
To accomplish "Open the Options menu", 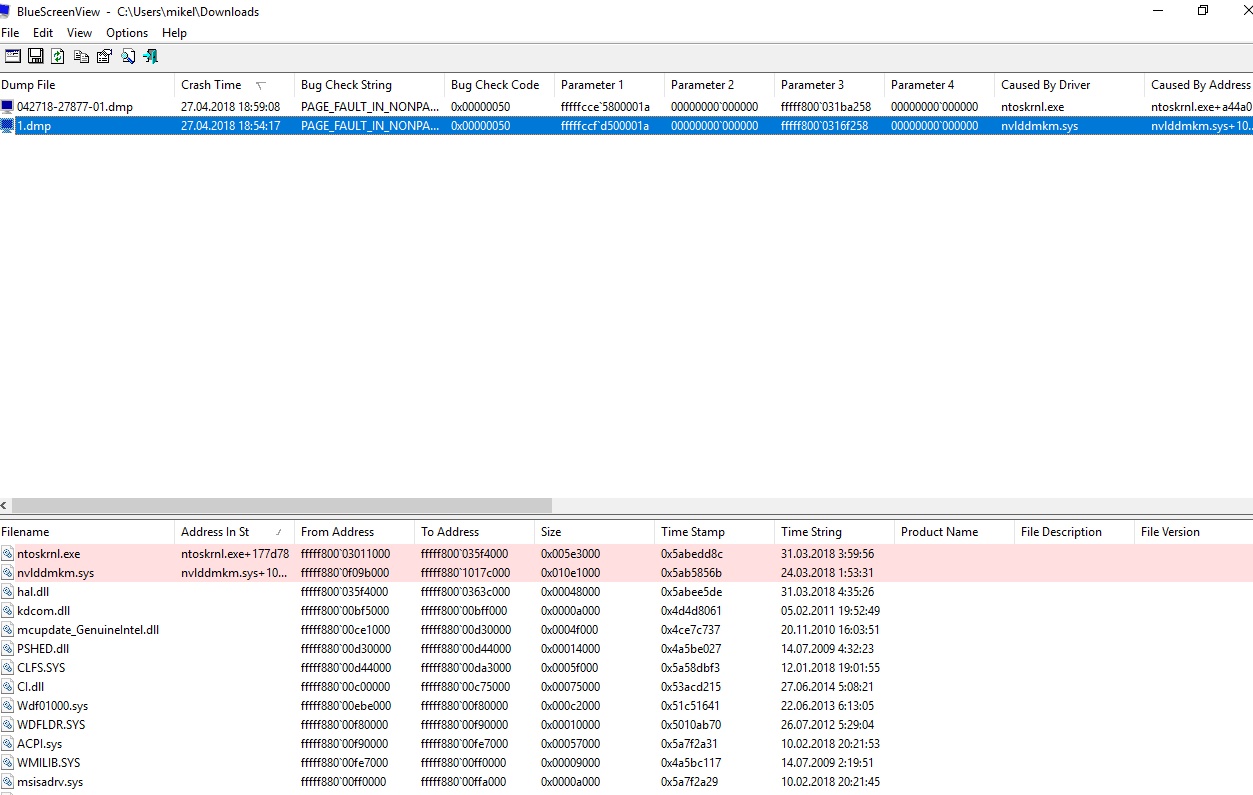I will click(x=127, y=33).
